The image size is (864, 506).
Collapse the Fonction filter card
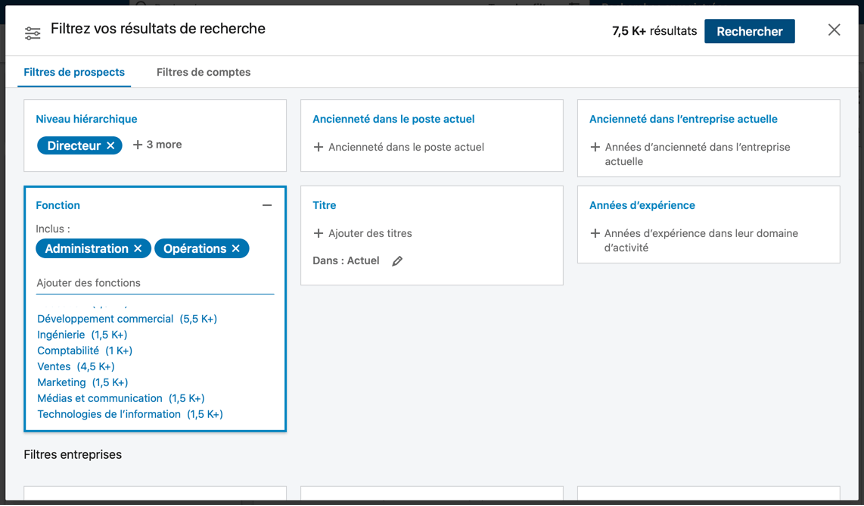click(x=267, y=205)
